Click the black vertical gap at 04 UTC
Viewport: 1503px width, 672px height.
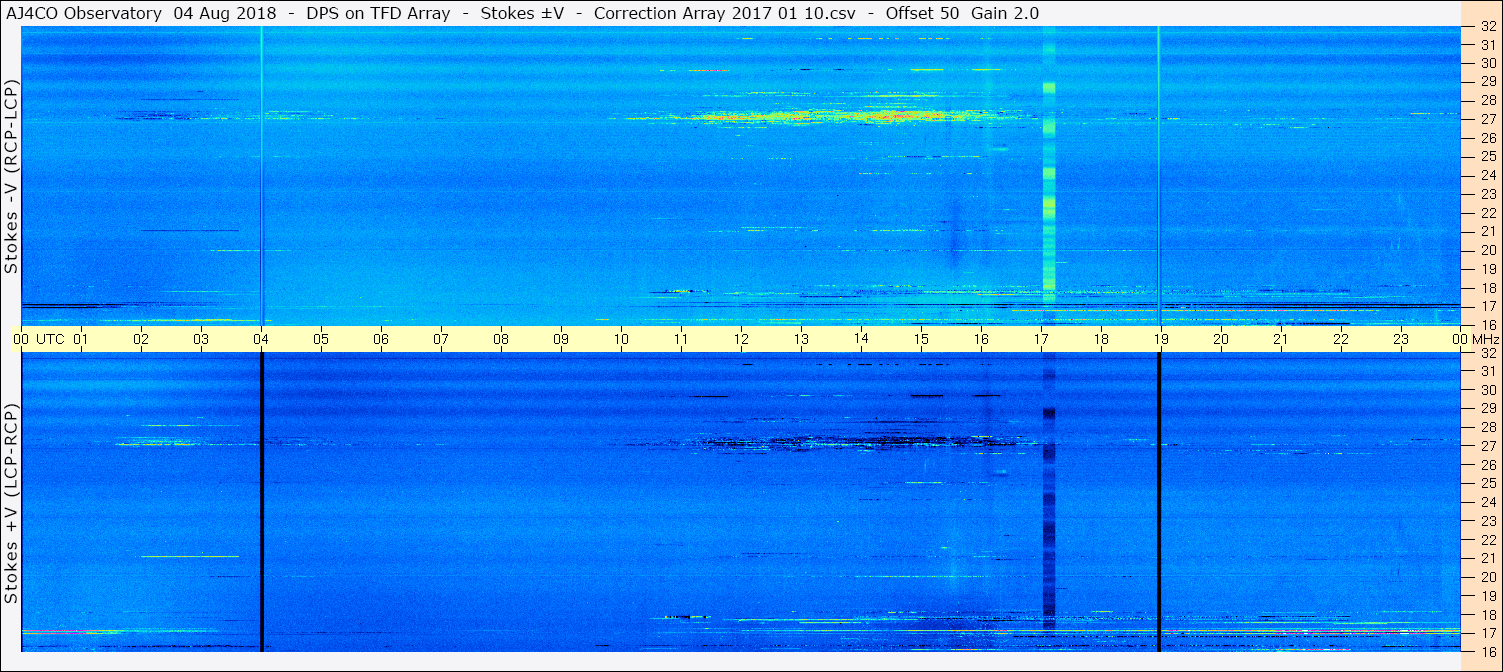pyautogui.click(x=261, y=502)
